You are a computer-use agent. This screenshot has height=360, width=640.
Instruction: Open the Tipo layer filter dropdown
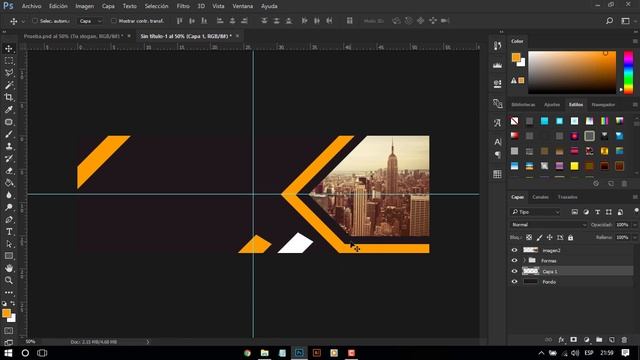(x=536, y=212)
